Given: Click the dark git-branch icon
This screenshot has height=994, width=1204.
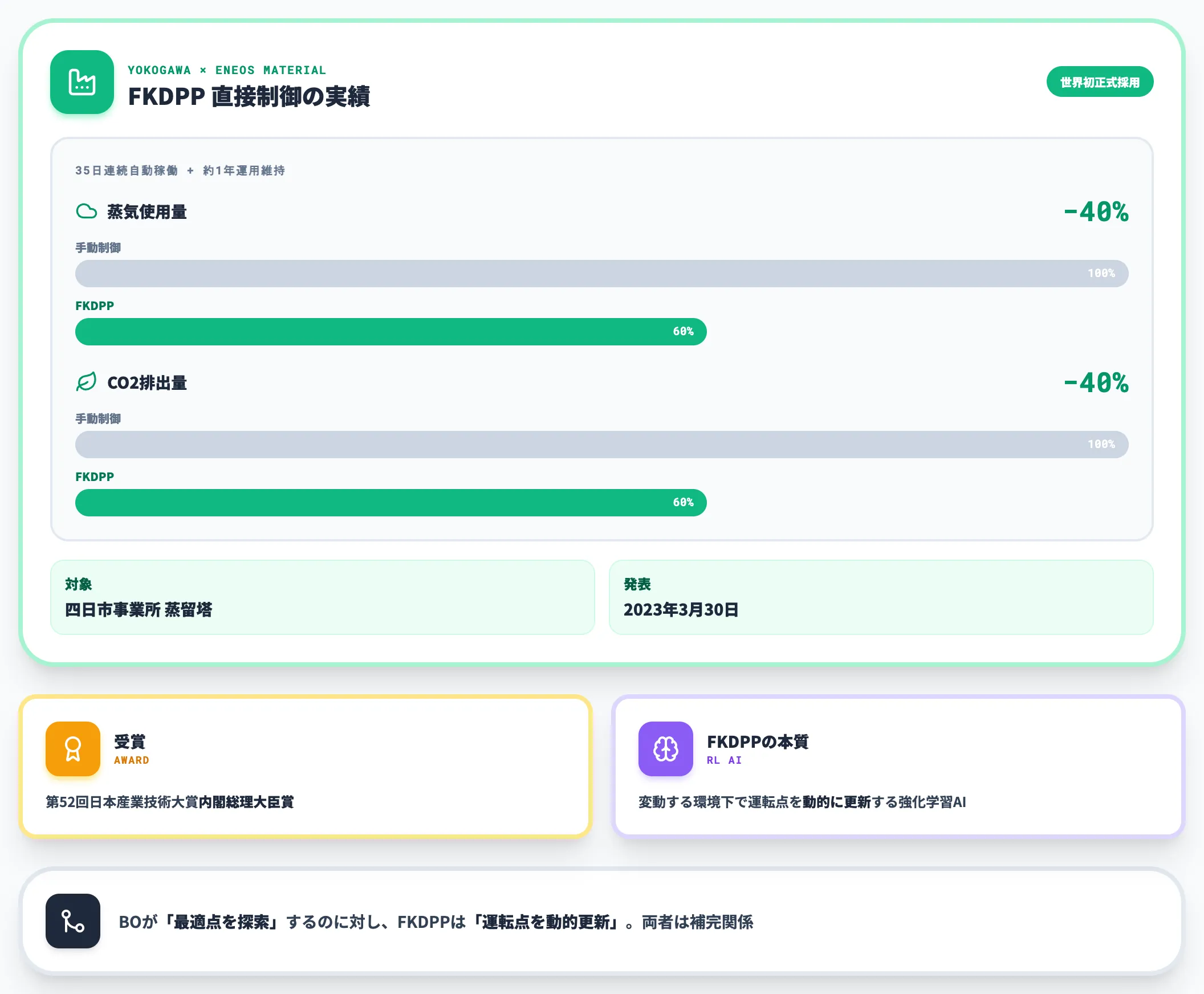Looking at the screenshot, I should pyautogui.click(x=73, y=920).
